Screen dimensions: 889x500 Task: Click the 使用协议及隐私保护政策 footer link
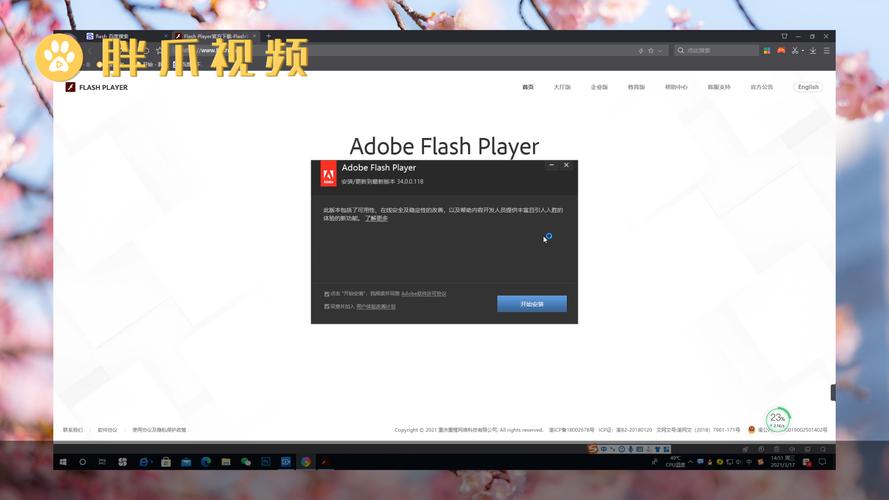(159, 430)
